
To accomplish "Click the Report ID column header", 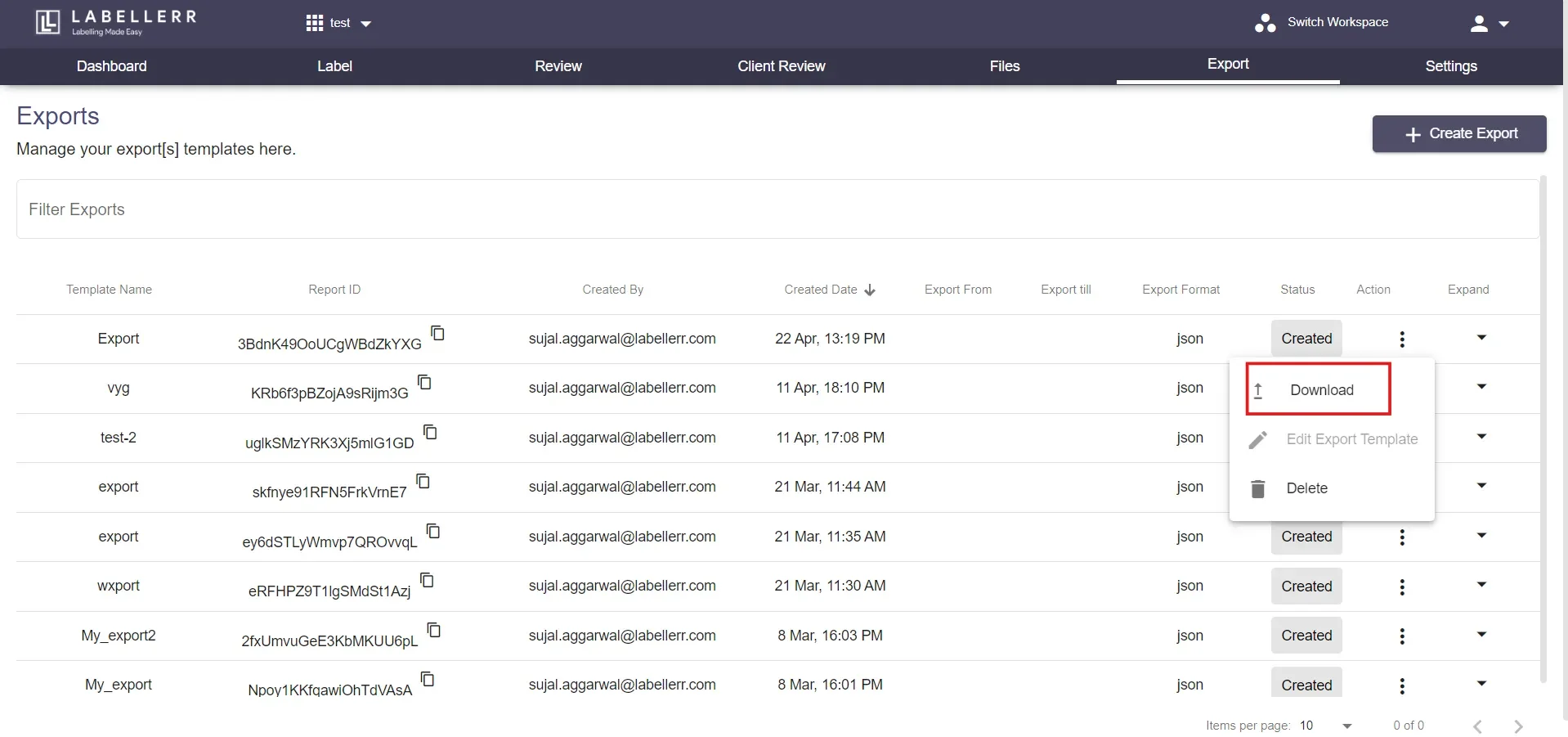I will click(334, 290).
